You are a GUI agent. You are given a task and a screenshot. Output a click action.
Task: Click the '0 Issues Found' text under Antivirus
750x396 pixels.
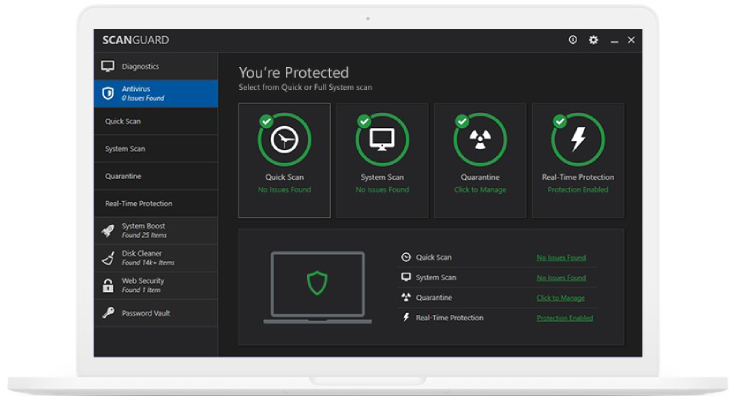point(143,98)
